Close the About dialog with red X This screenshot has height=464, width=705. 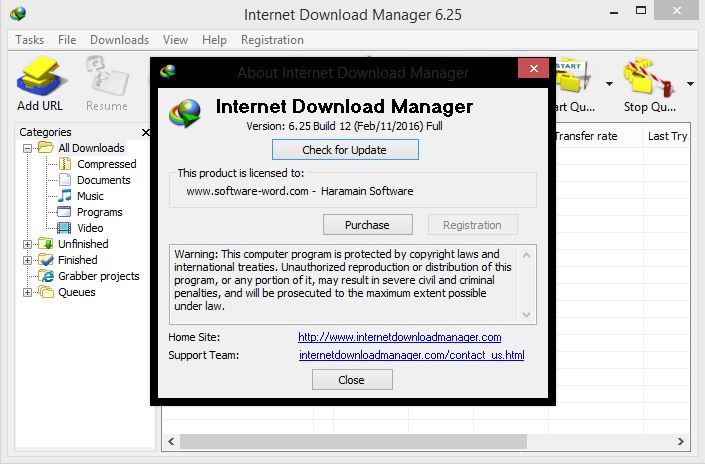coord(534,68)
